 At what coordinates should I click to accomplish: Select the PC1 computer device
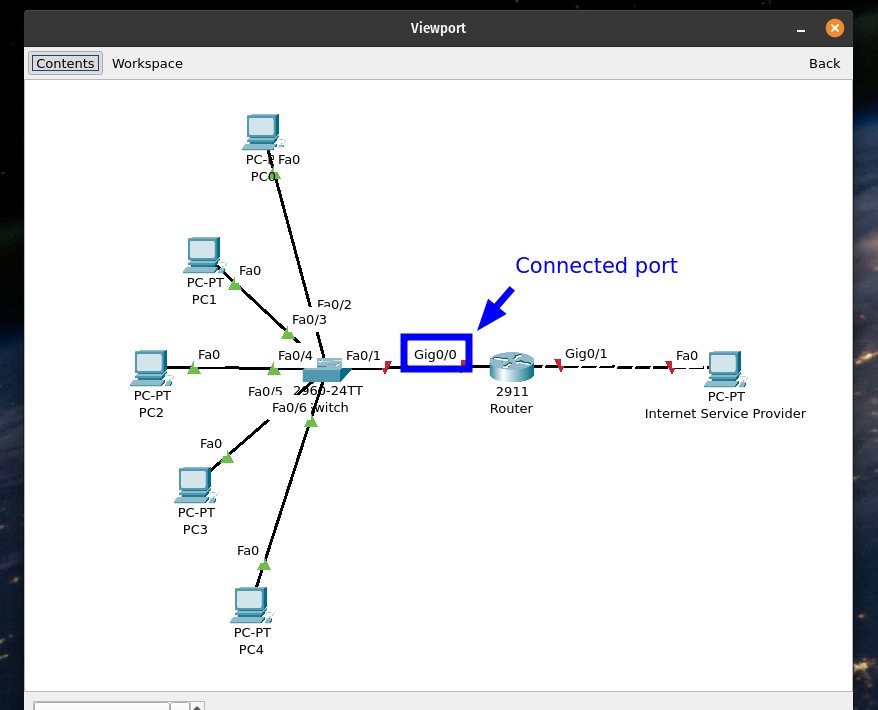click(x=202, y=256)
